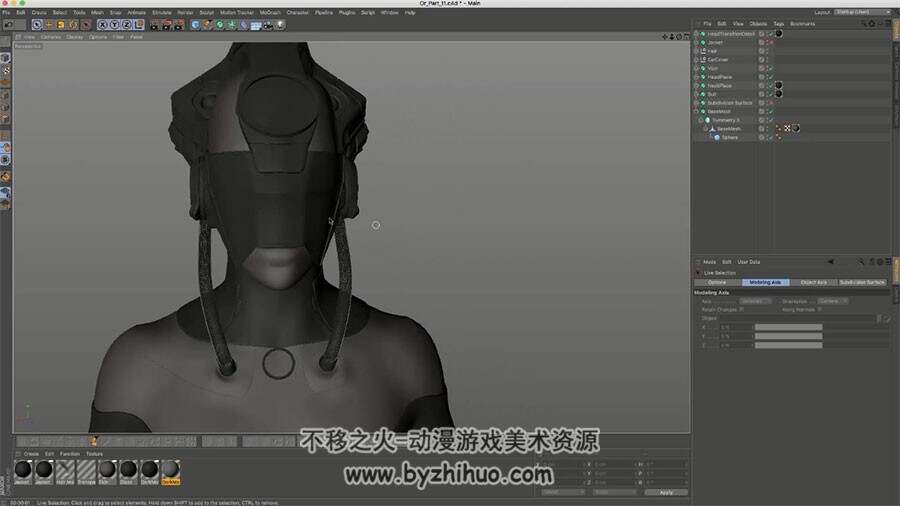Click the material tag on NeckPiece row

pos(779,85)
